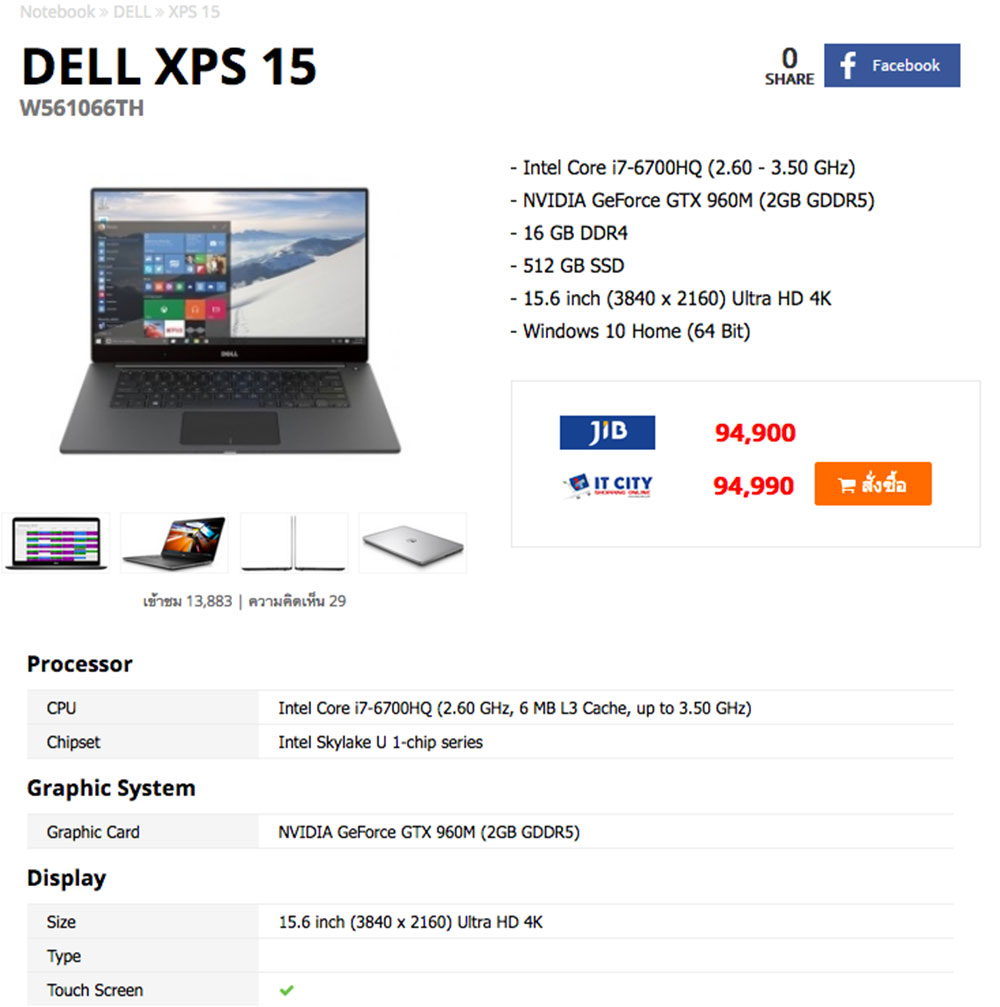1000x1007 pixels.
Task: Click the shopping cart icon on order button
Action: [x=846, y=485]
